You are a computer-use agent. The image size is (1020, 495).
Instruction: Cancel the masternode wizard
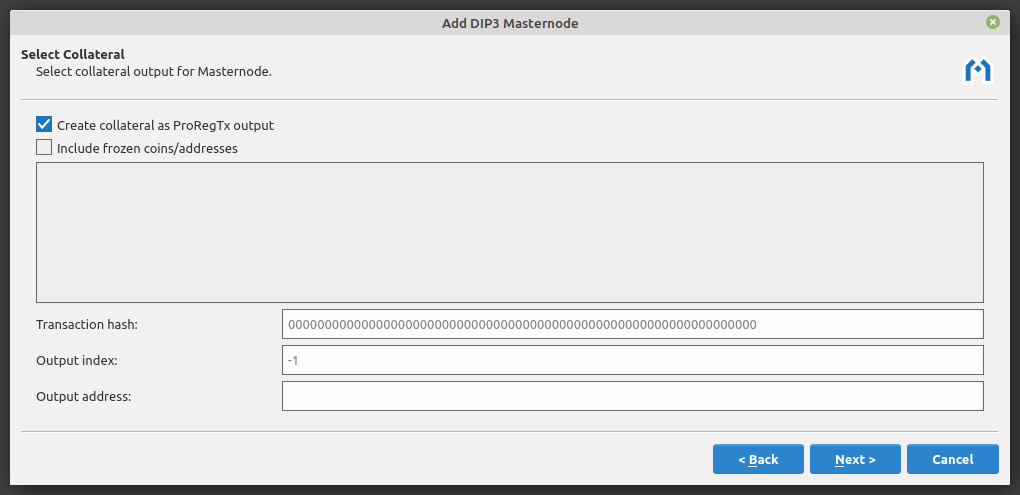952,459
